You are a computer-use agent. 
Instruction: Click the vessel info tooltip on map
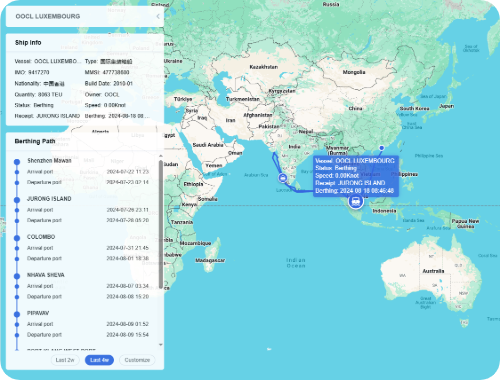click(x=356, y=176)
